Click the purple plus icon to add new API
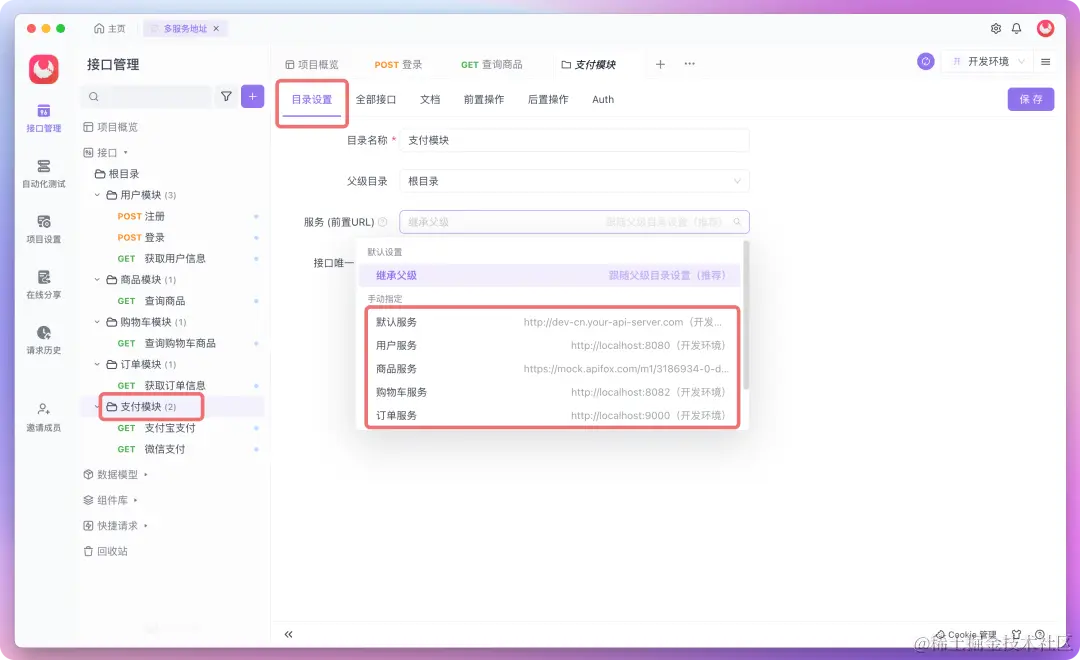This screenshot has height=660, width=1080. coord(251,96)
